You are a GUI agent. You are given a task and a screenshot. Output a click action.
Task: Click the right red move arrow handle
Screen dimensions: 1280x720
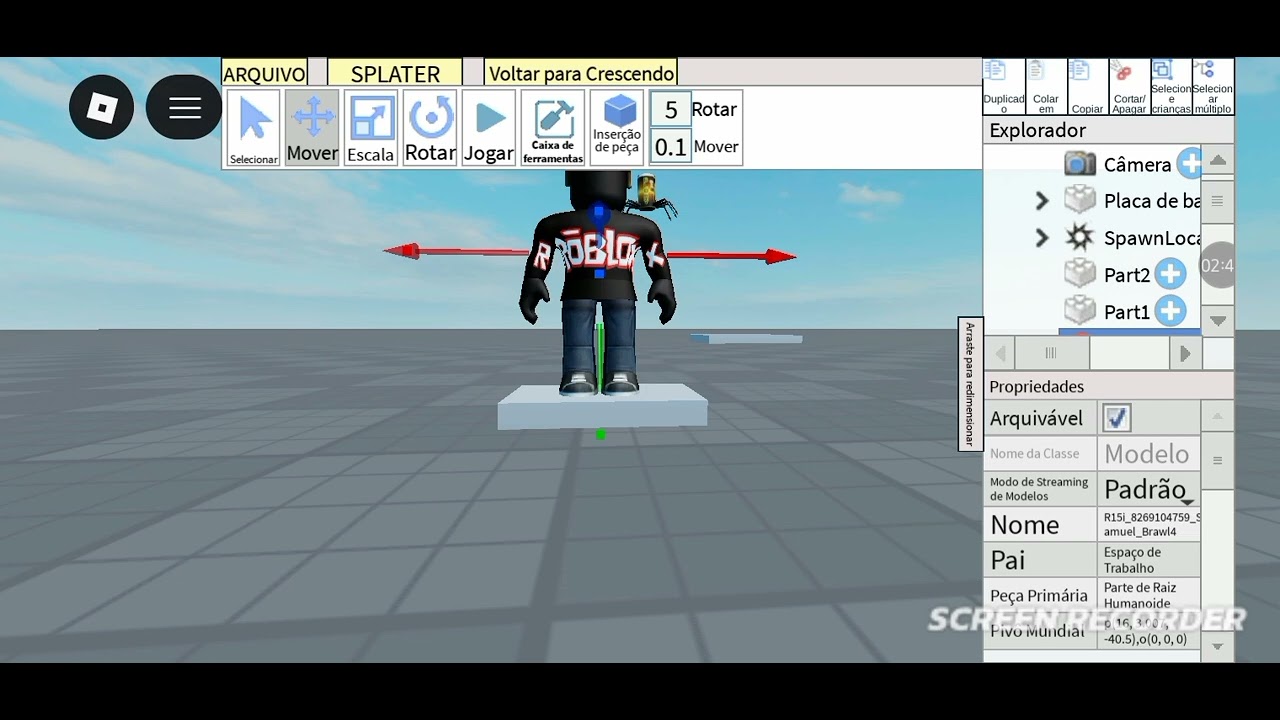click(x=780, y=257)
